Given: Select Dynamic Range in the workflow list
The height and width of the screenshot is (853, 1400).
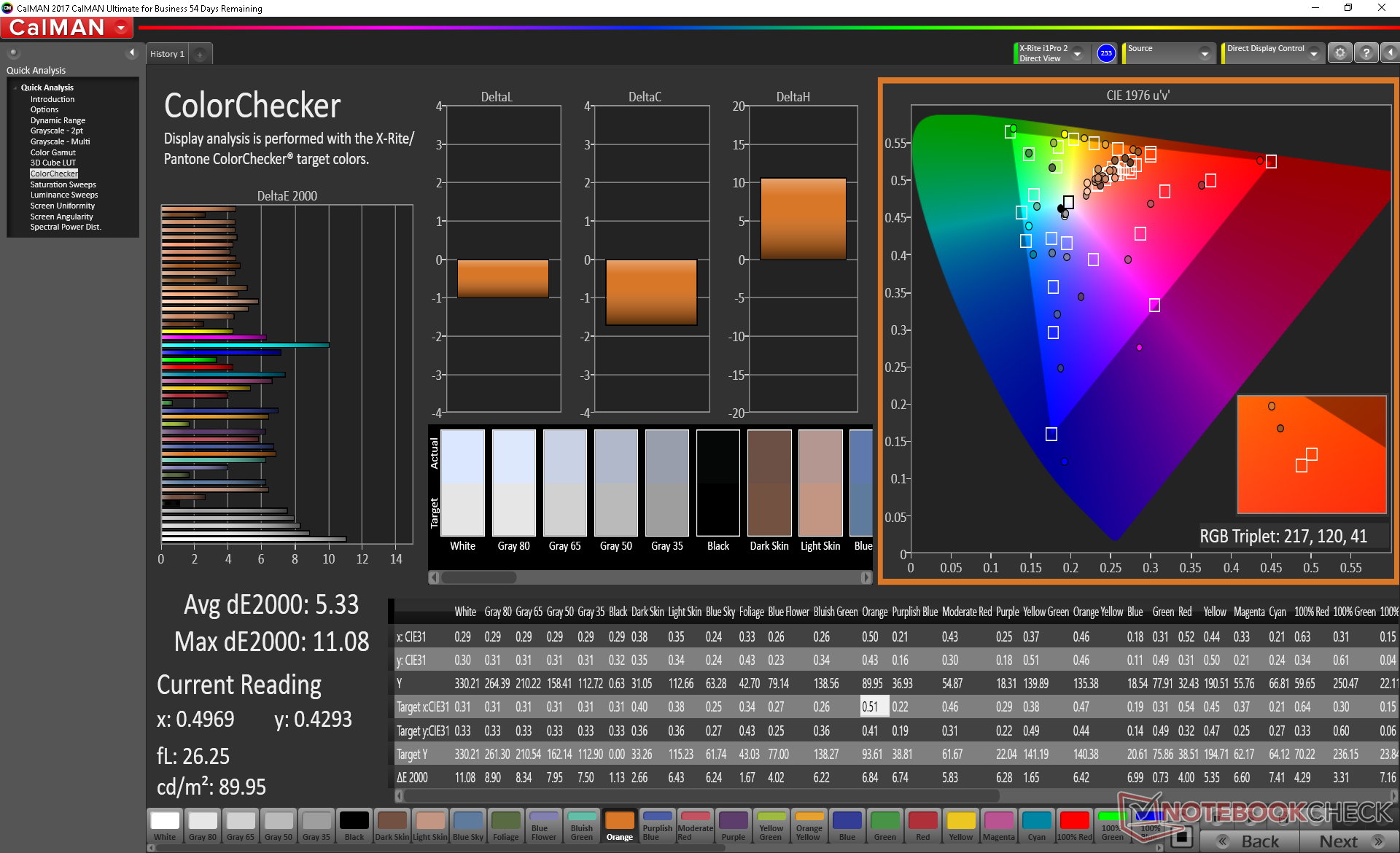Looking at the screenshot, I should click(x=58, y=120).
